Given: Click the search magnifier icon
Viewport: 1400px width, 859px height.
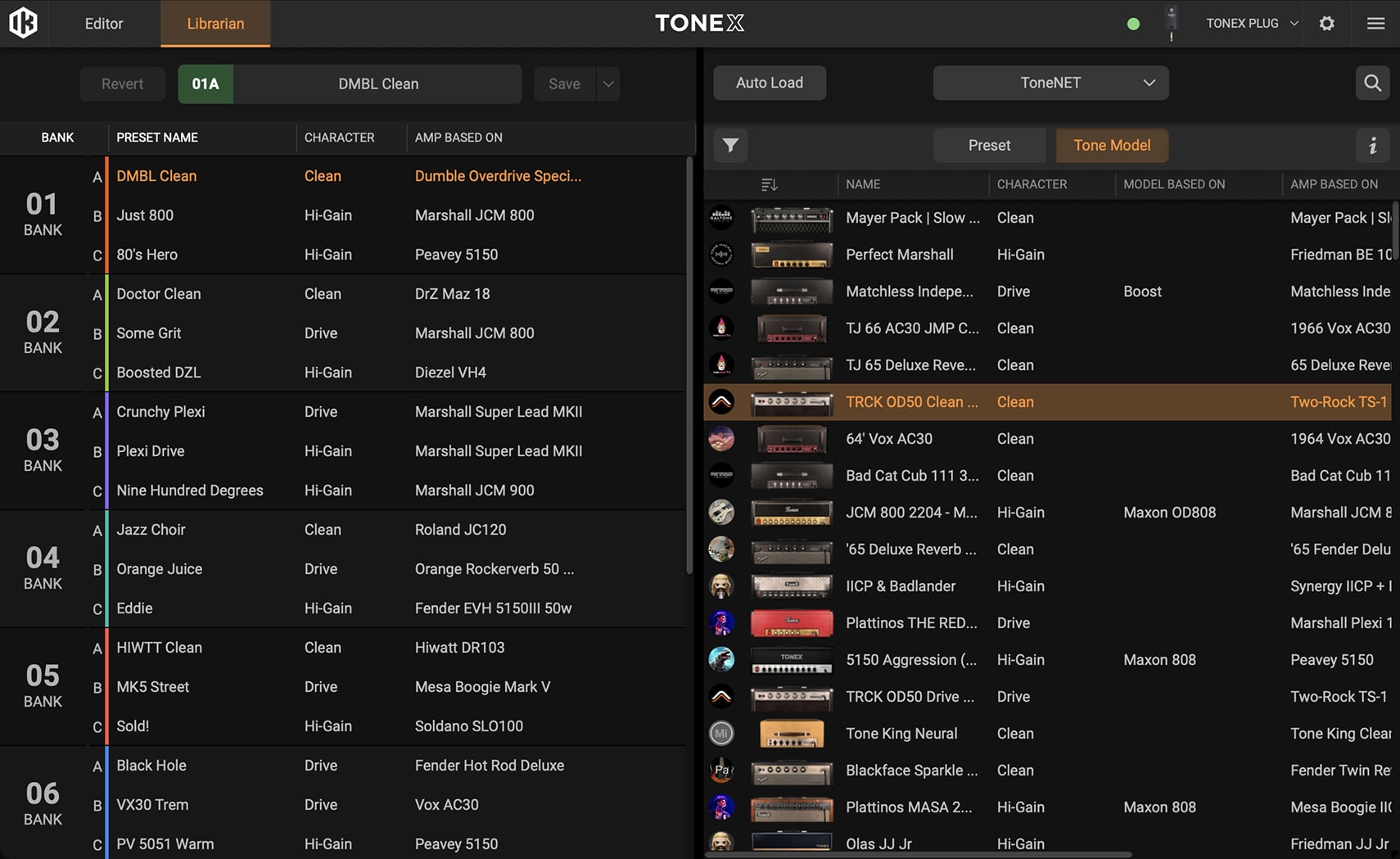Looking at the screenshot, I should pos(1372,83).
